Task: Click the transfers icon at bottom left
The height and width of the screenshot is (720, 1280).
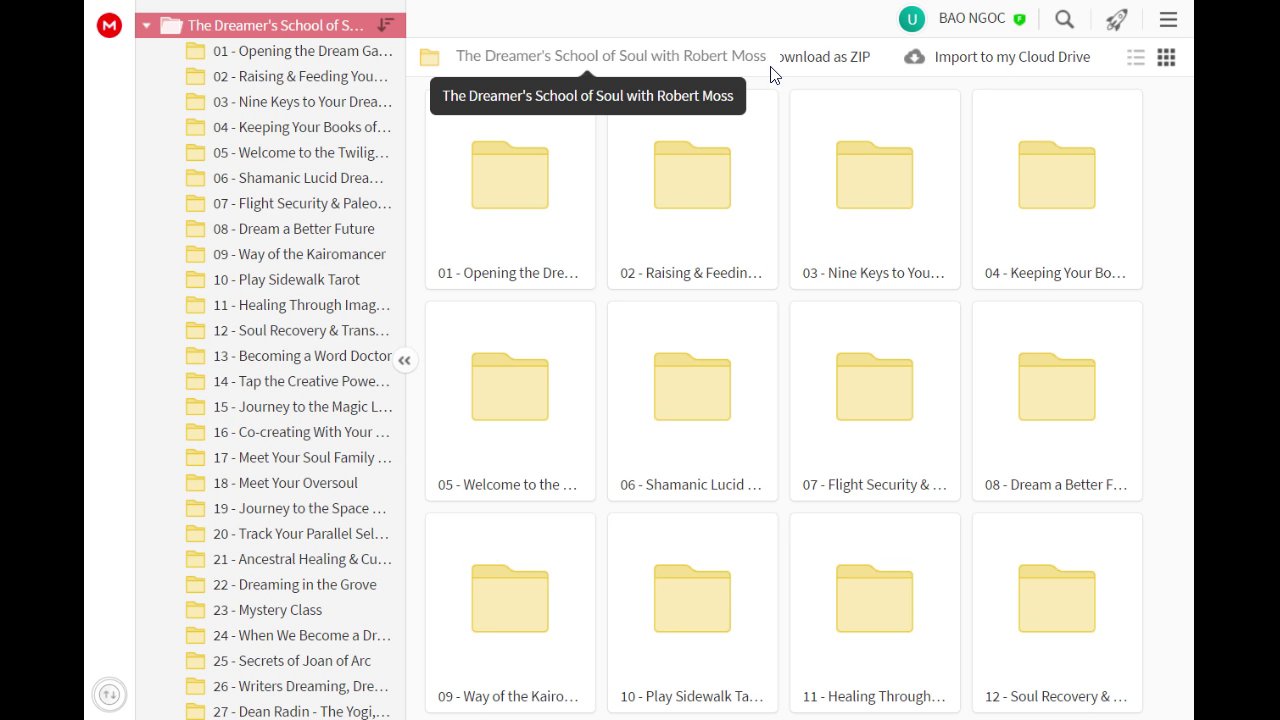Action: coord(110,694)
